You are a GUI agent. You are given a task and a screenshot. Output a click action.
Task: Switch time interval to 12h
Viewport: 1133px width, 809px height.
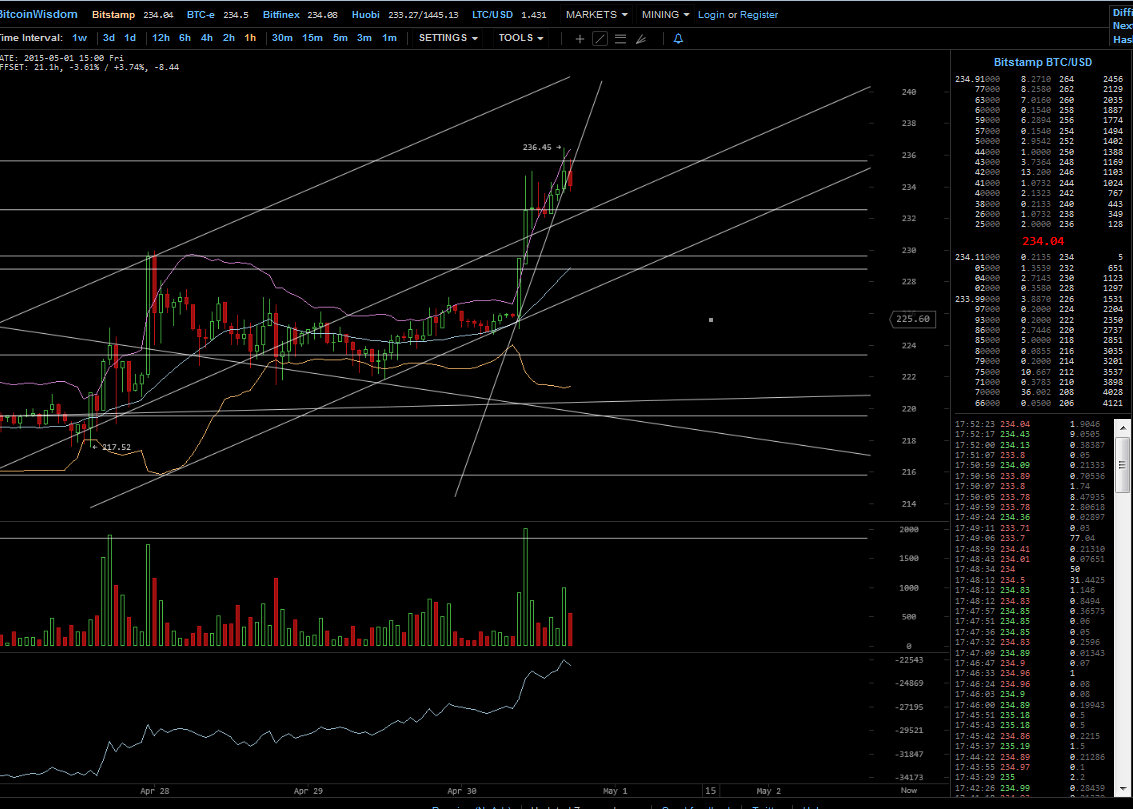(160, 38)
